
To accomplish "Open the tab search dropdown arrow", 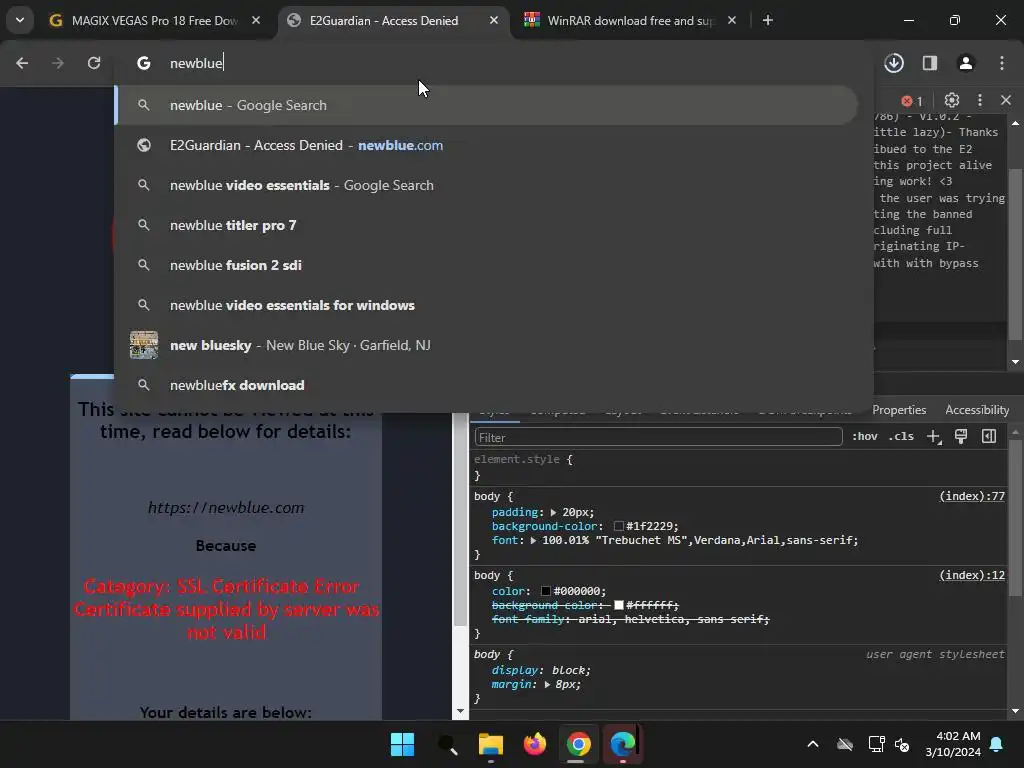I will (x=20, y=20).
